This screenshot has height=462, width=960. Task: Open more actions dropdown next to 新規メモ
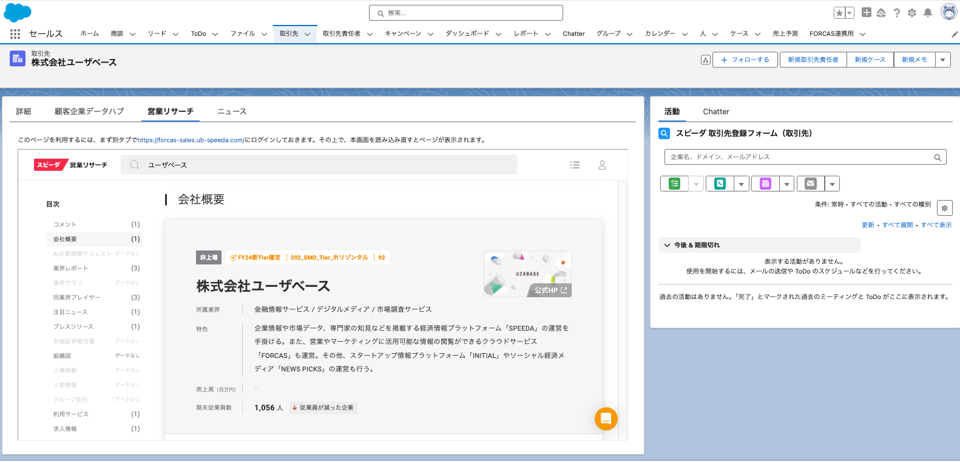click(x=942, y=60)
